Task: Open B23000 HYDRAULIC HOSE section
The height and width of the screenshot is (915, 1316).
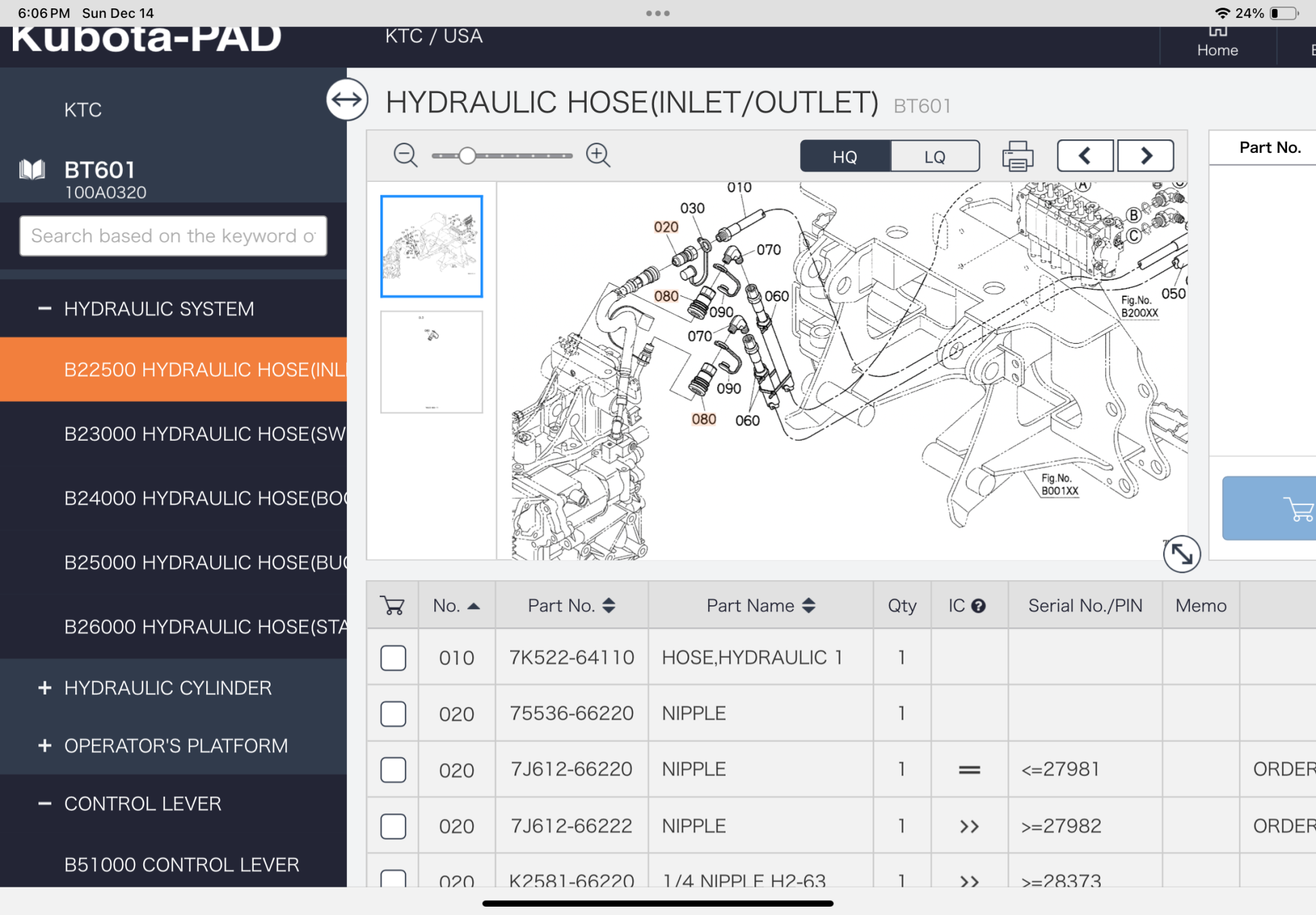Action: 204,434
